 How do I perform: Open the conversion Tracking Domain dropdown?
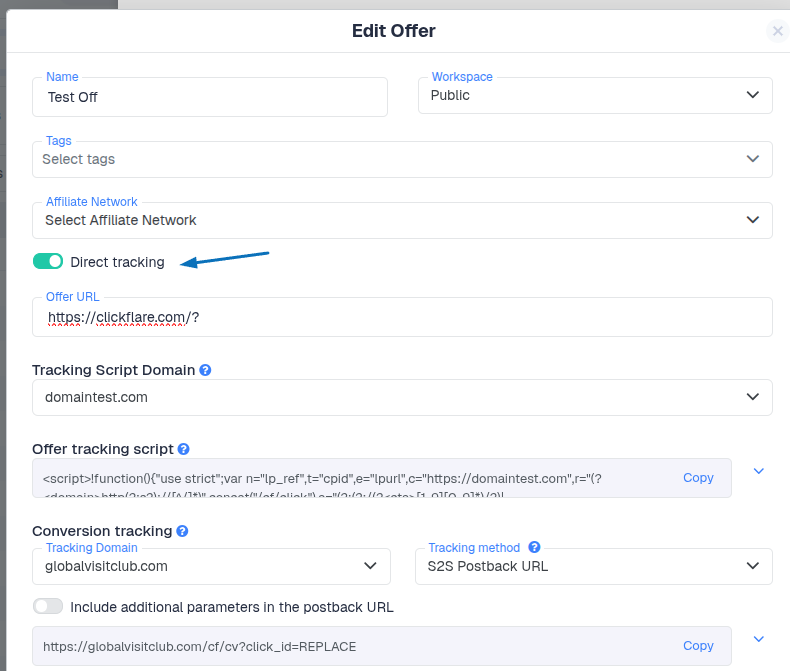(x=211, y=566)
